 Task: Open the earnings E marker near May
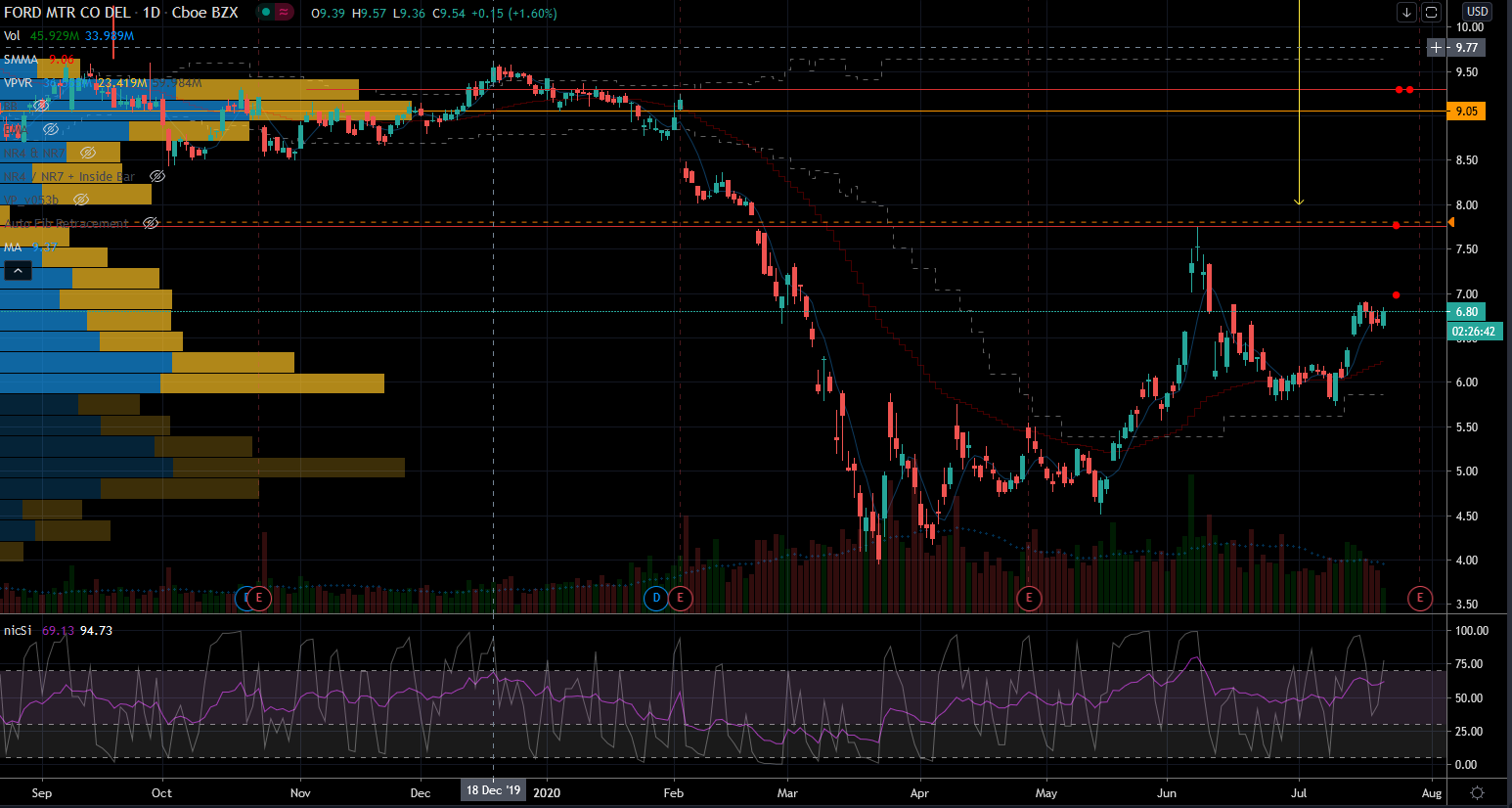tap(1028, 598)
